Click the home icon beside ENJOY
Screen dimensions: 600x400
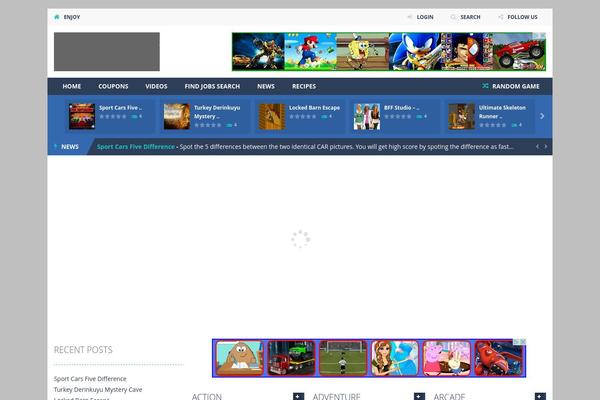click(x=57, y=17)
